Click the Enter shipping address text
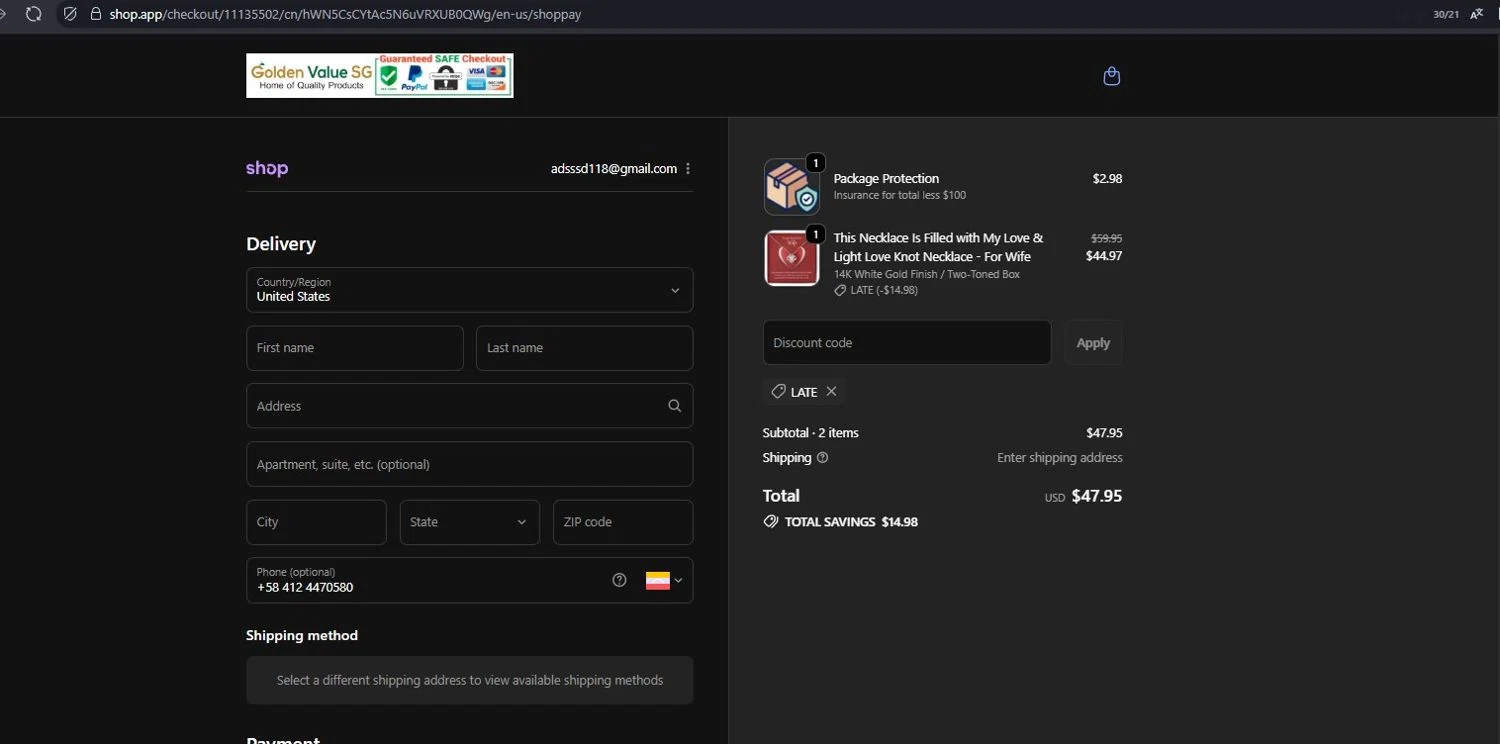 (x=1060, y=458)
